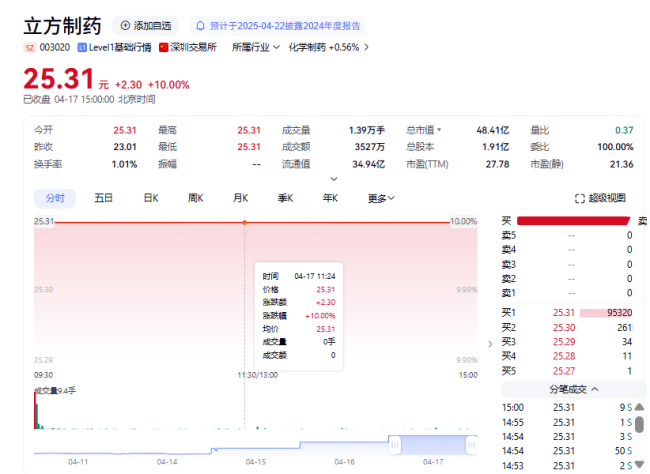The width and height of the screenshot is (650, 474).
Task: Expand the 所属行业 dropdown
Action: tap(256, 48)
